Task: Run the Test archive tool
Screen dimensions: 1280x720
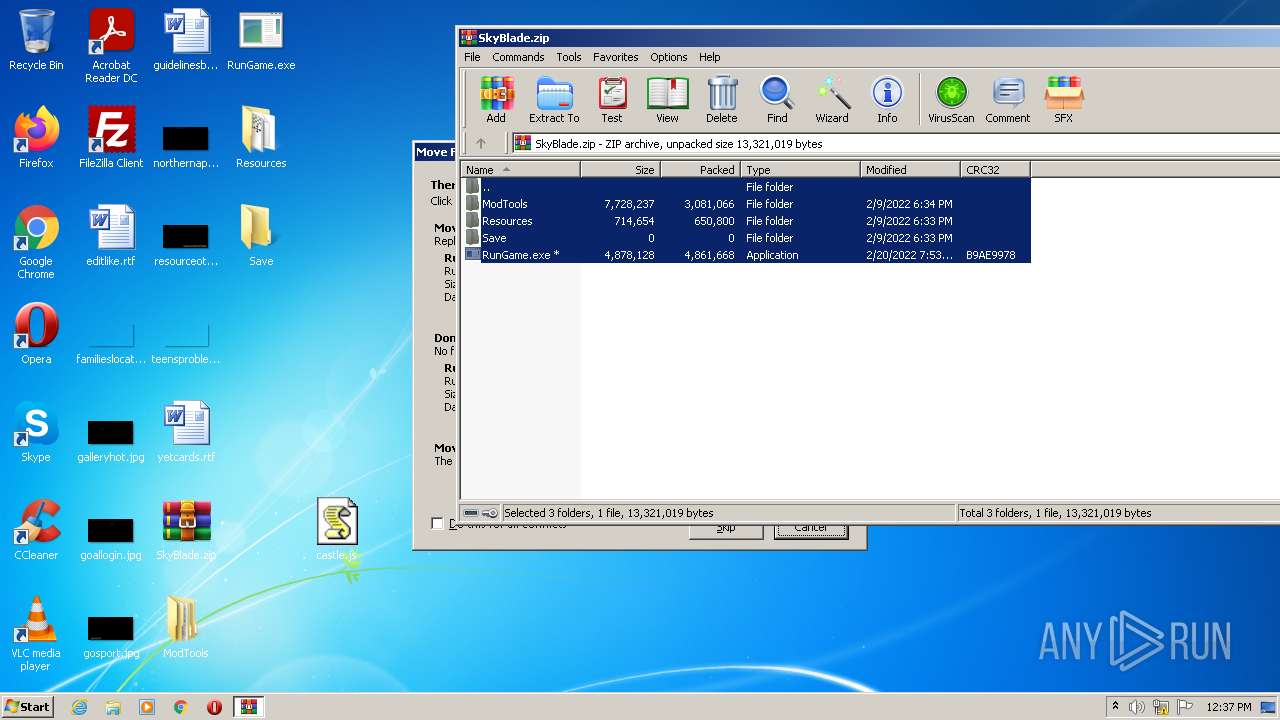Action: click(612, 100)
